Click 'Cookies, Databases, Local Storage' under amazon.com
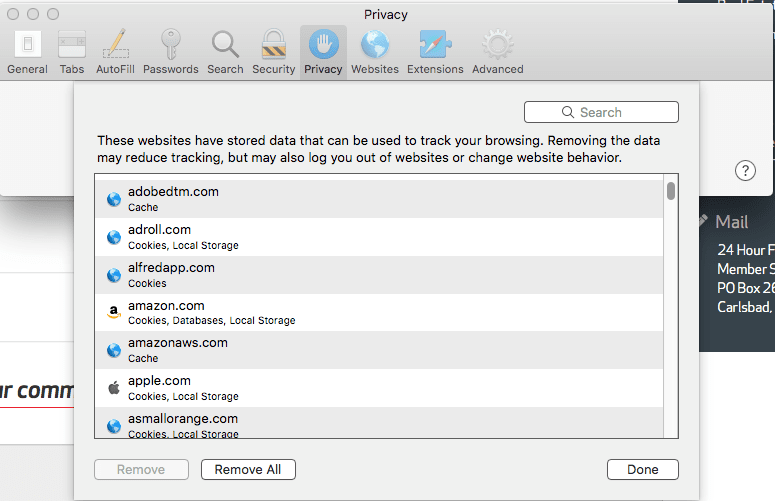This screenshot has height=501, width=775. tap(212, 321)
